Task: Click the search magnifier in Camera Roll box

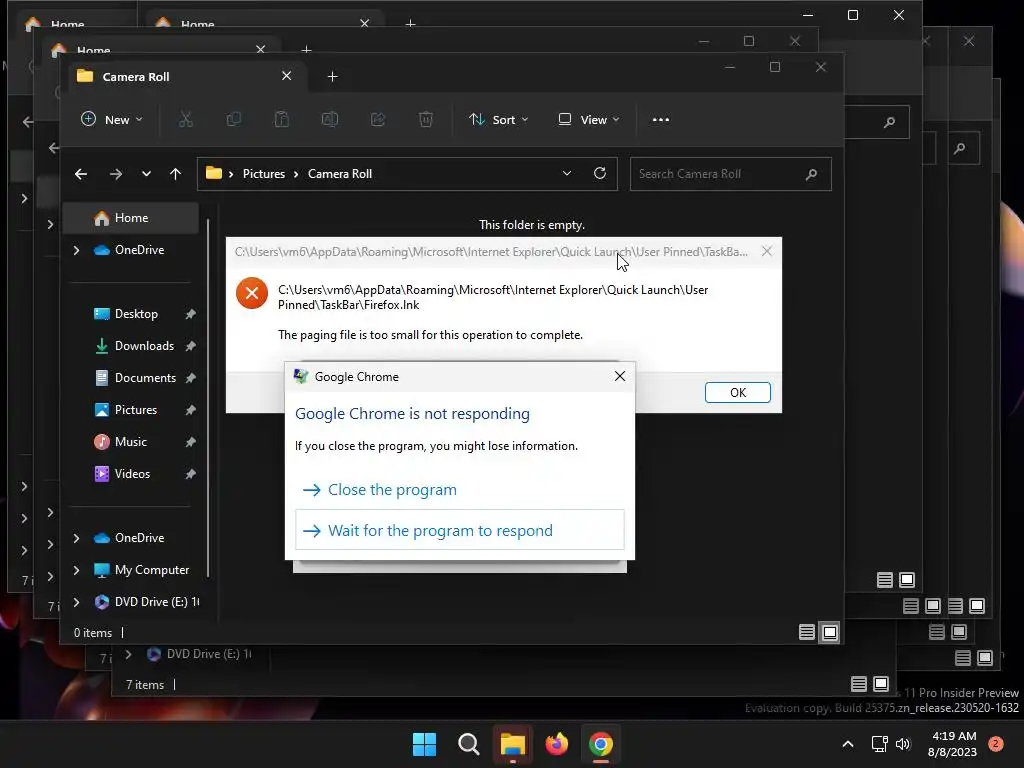Action: (x=811, y=174)
